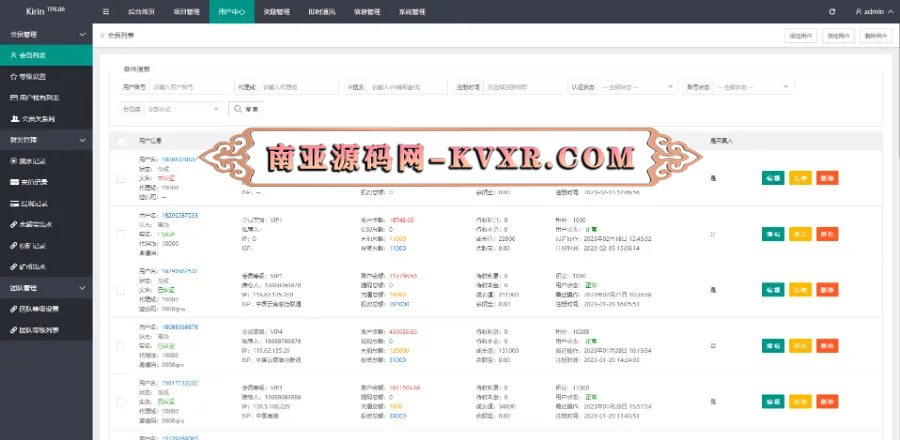Collapse the 会员管理 sidebar group
This screenshot has height=440, width=900.
(x=46, y=34)
